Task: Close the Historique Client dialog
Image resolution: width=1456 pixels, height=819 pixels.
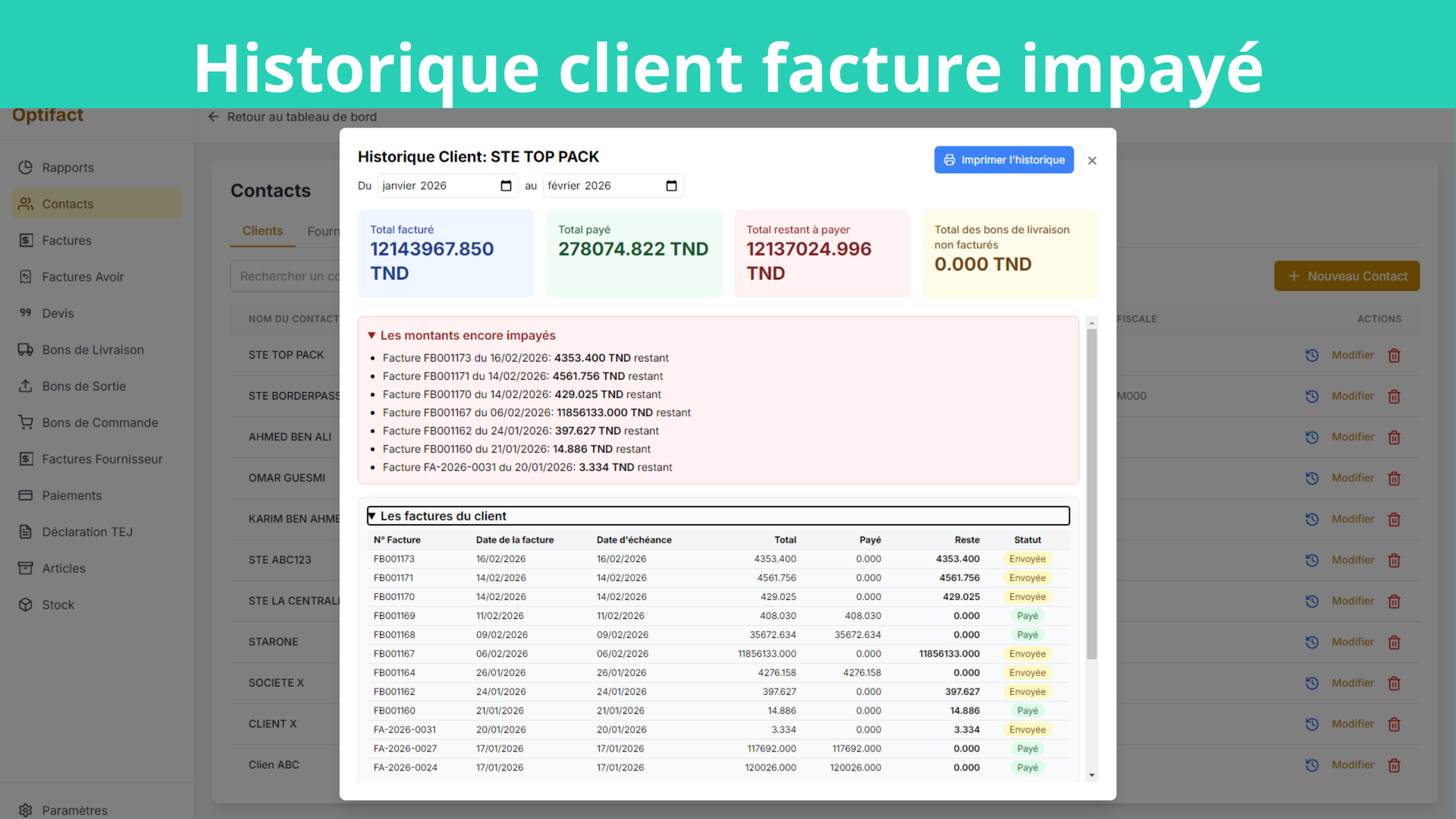Action: point(1092,161)
